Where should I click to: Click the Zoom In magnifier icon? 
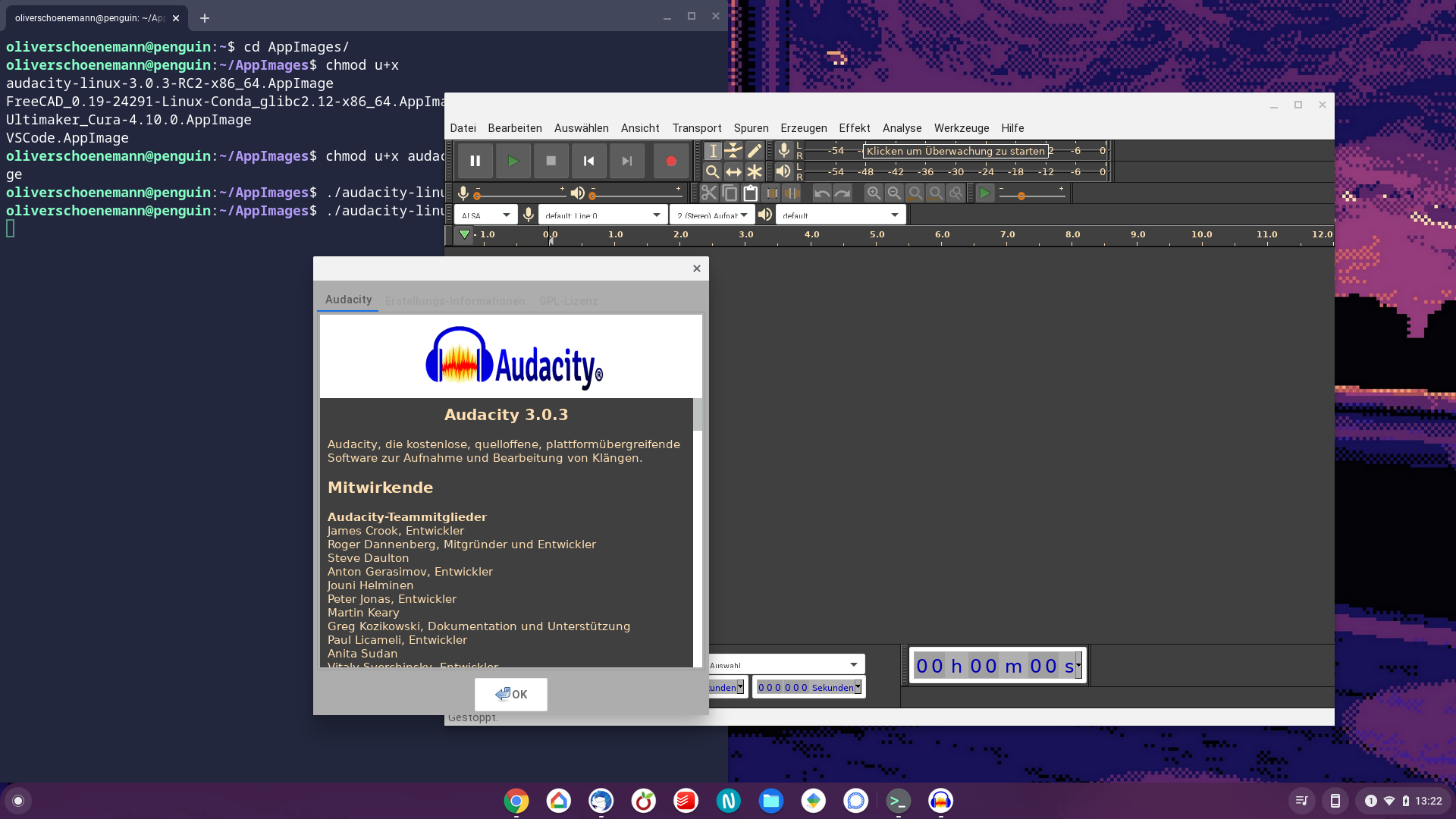coord(874,193)
